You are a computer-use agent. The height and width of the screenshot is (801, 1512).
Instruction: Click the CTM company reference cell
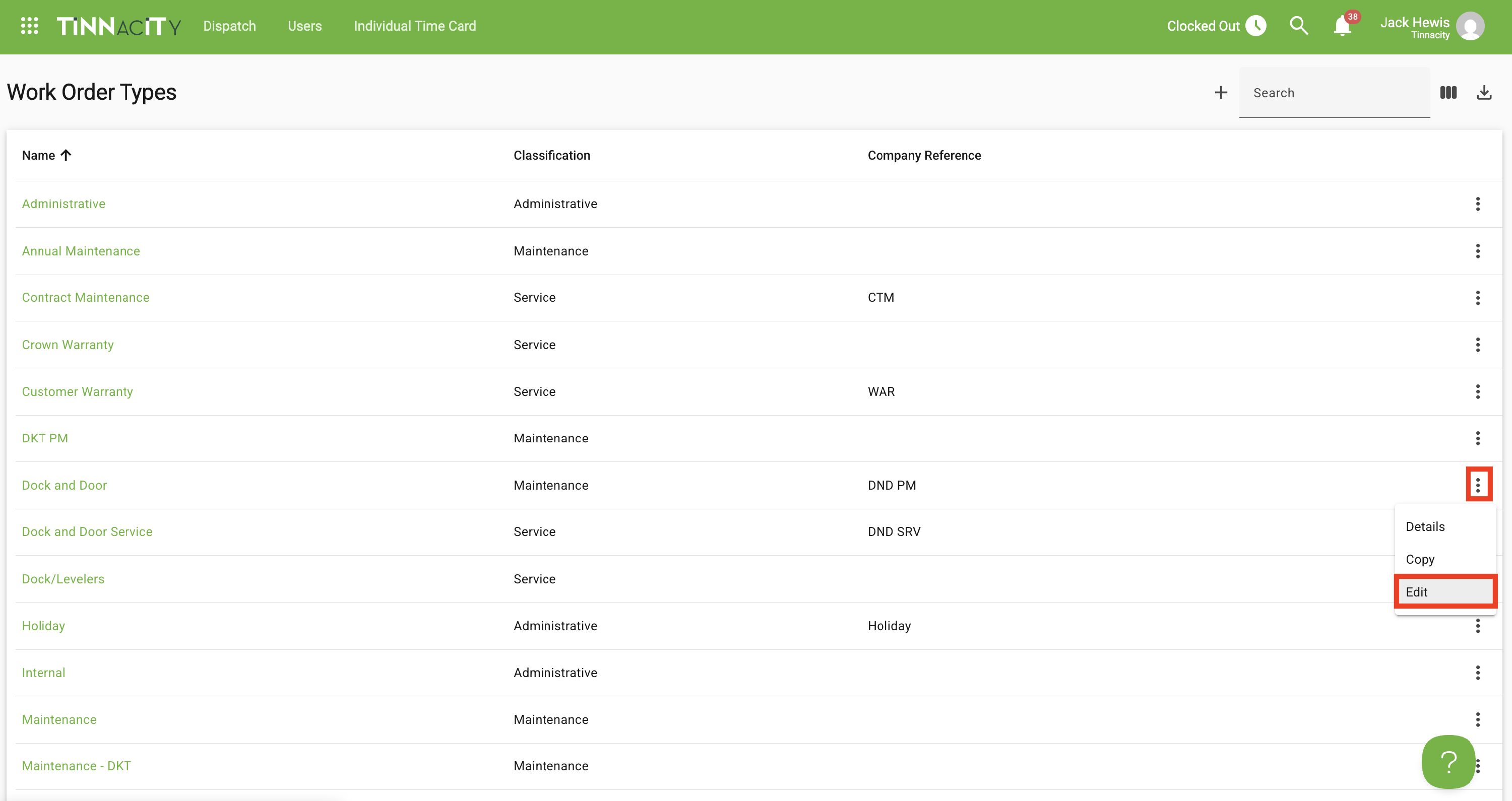(881, 298)
